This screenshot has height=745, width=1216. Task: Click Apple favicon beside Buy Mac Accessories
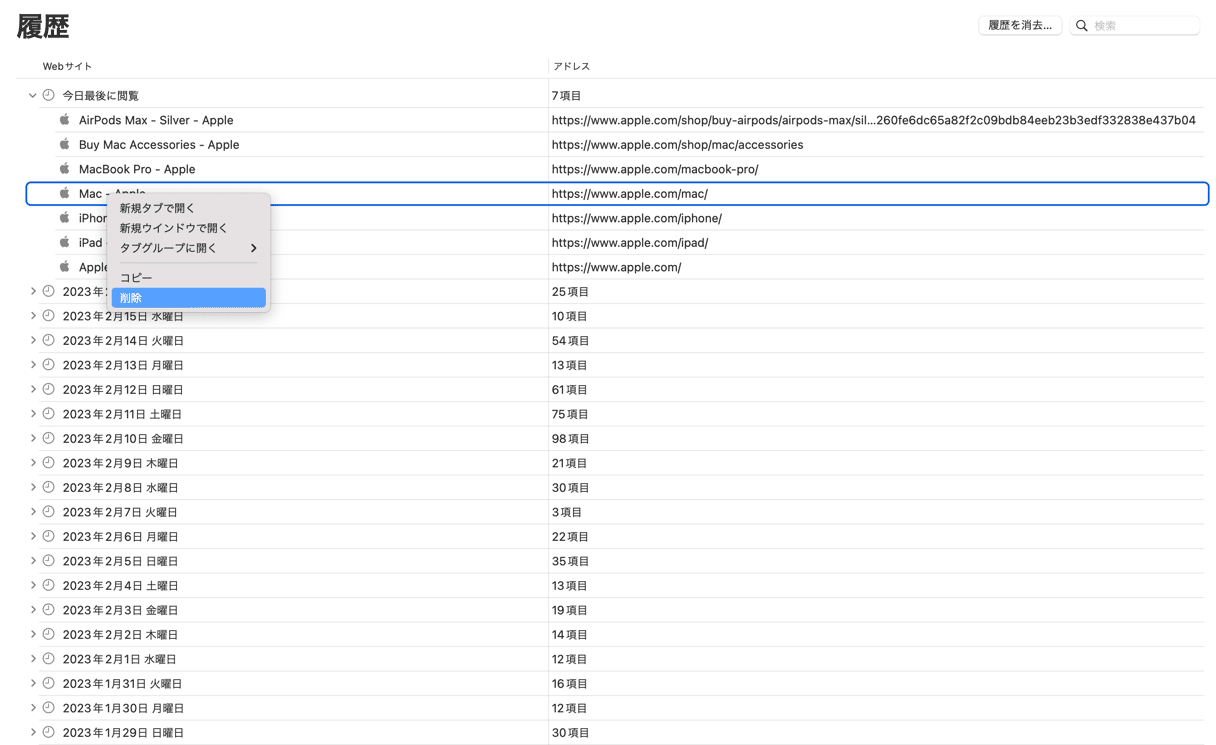pos(65,144)
